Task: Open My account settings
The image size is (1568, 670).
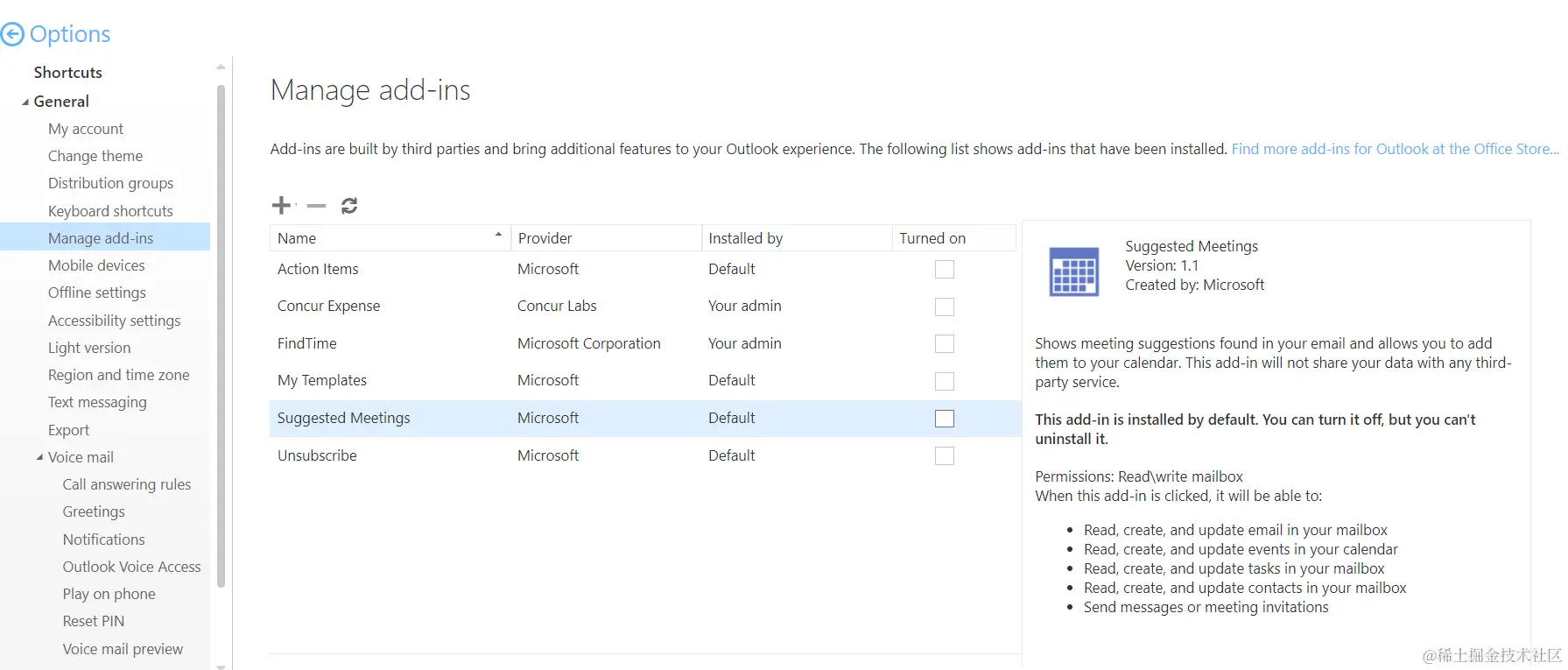Action: [86, 129]
